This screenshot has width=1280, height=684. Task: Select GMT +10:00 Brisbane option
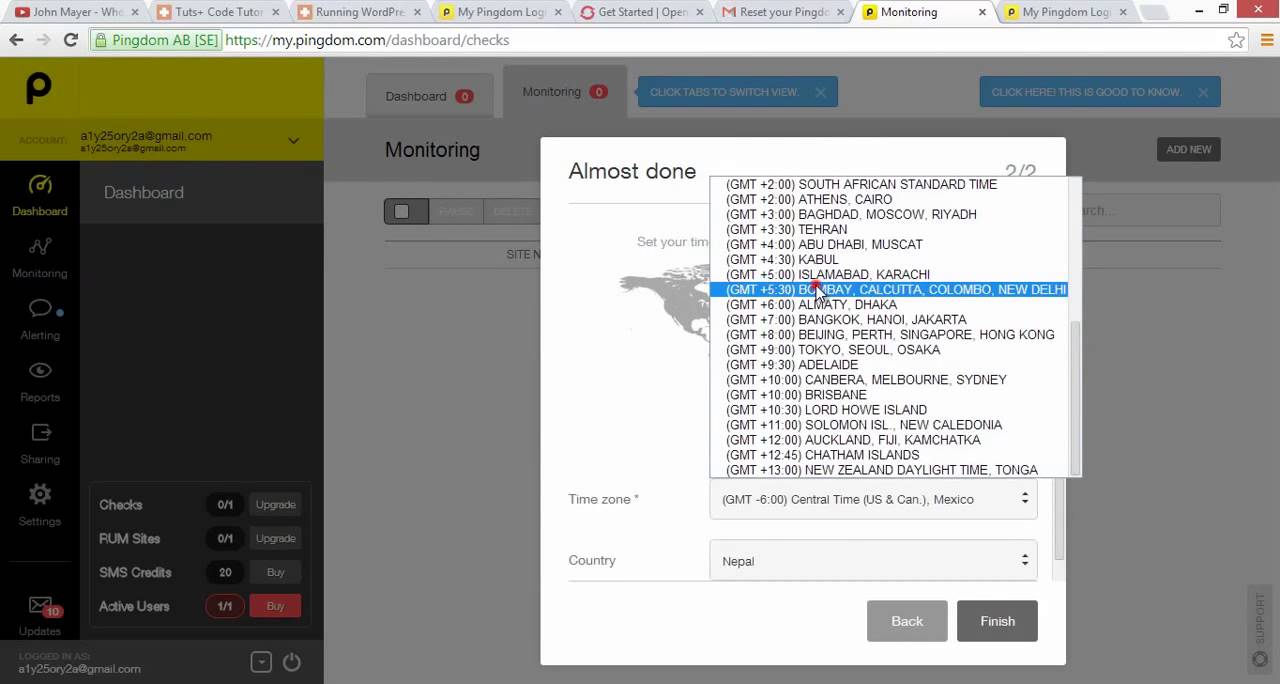click(890, 394)
